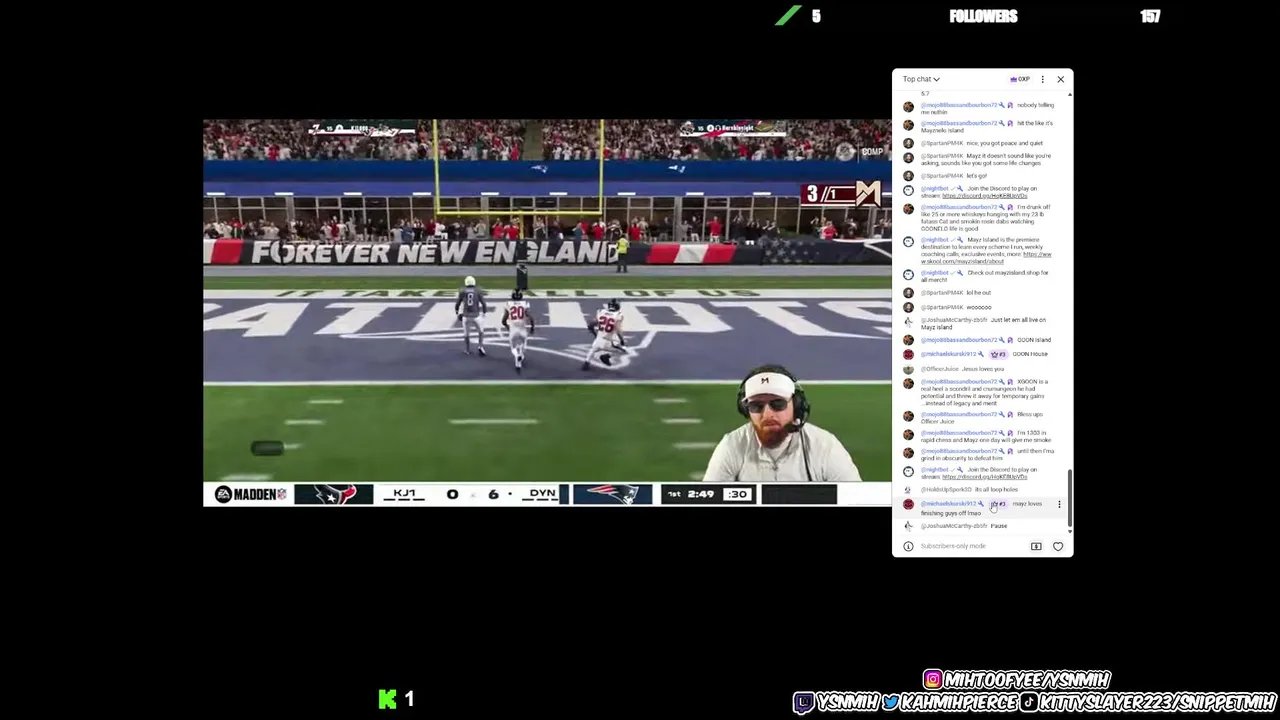Click the Twitch icon in the stream overlay
Viewport: 1280px width, 720px height.
point(804,703)
